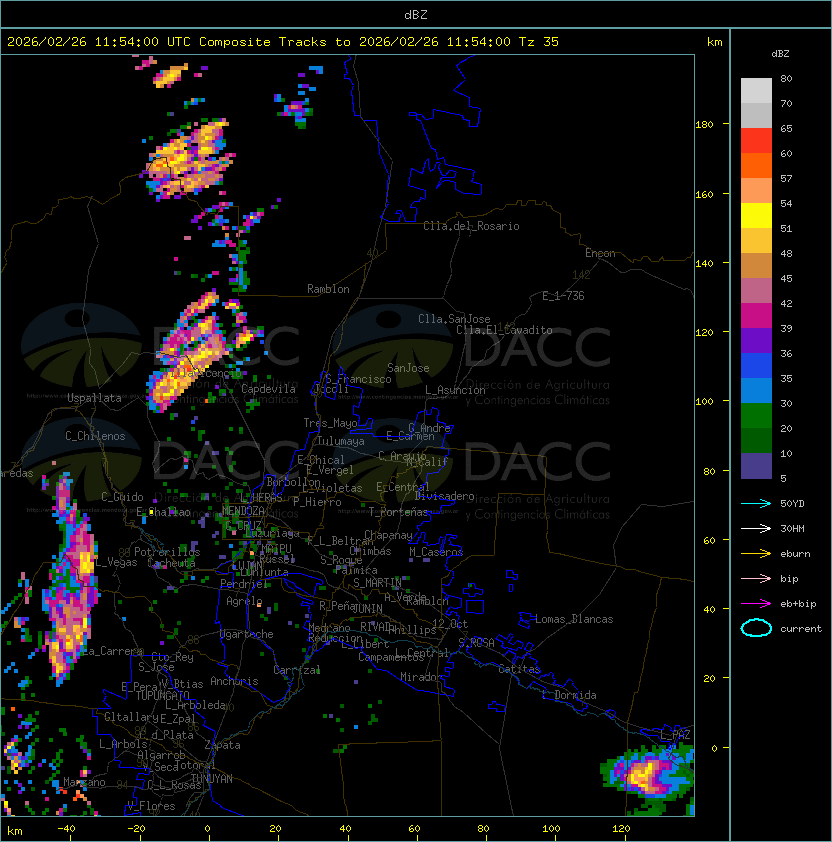This screenshot has width=832, height=842.
Task: Click the L_Asuncion label
Action: [455, 390]
